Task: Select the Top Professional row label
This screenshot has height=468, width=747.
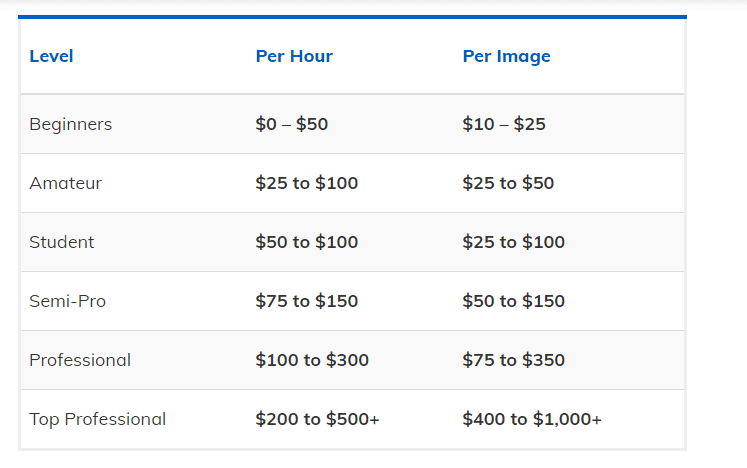Action: [x=97, y=419]
